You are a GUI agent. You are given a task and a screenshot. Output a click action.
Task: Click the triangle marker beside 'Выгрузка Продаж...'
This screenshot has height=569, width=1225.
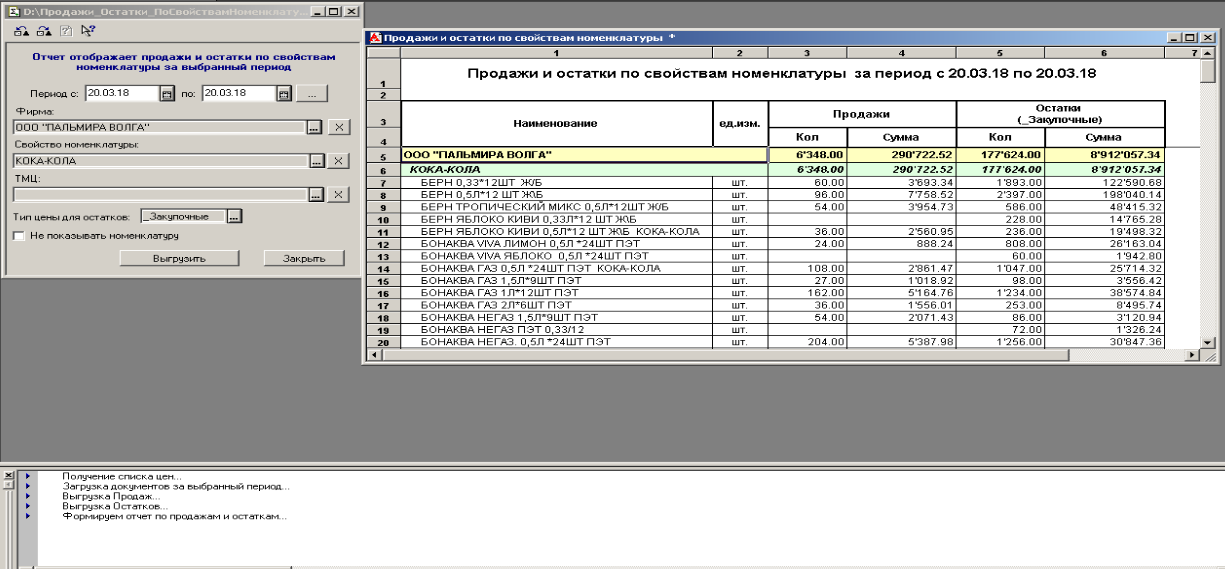29,496
